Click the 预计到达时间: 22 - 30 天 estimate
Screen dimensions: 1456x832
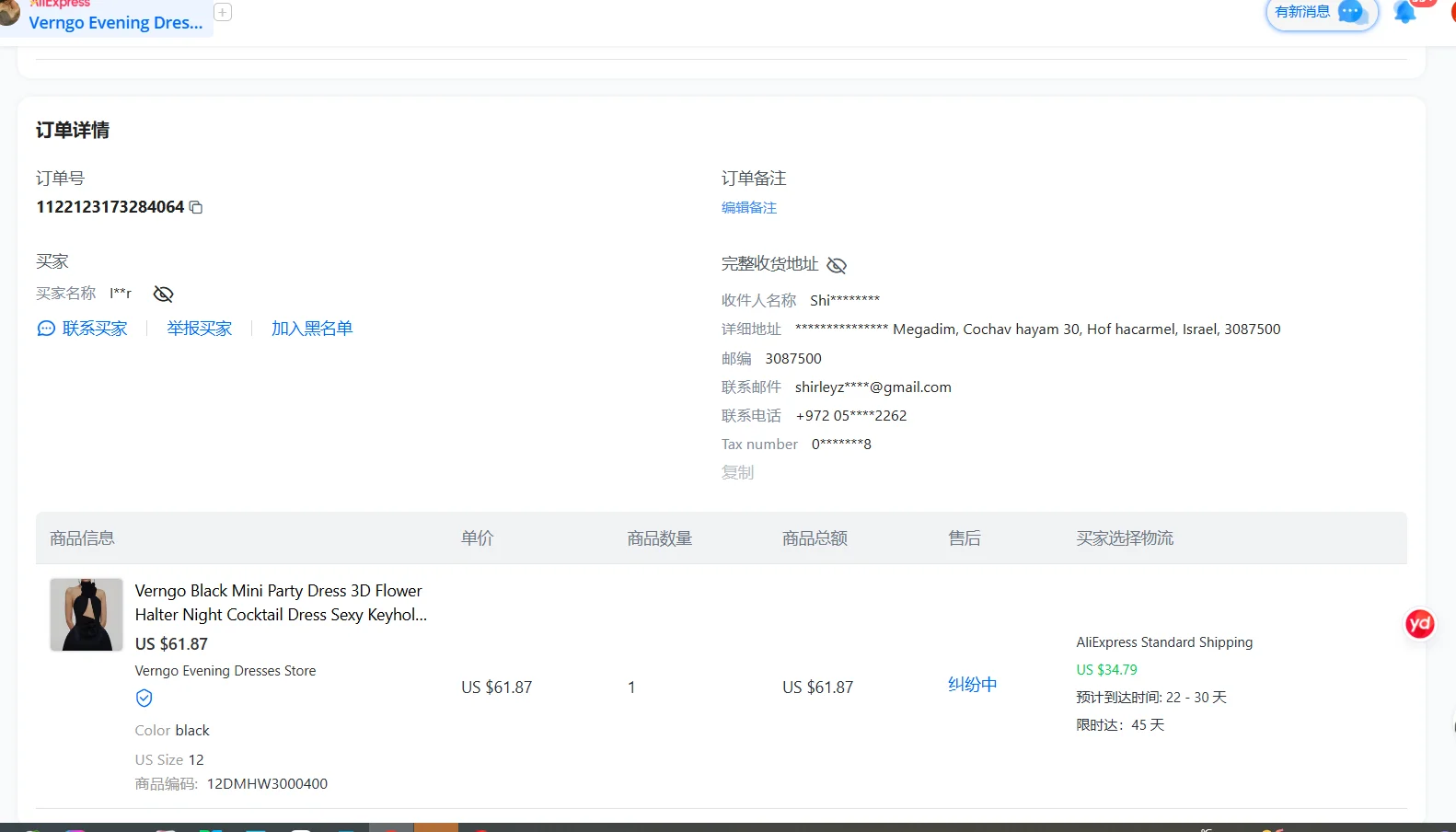tap(1151, 698)
